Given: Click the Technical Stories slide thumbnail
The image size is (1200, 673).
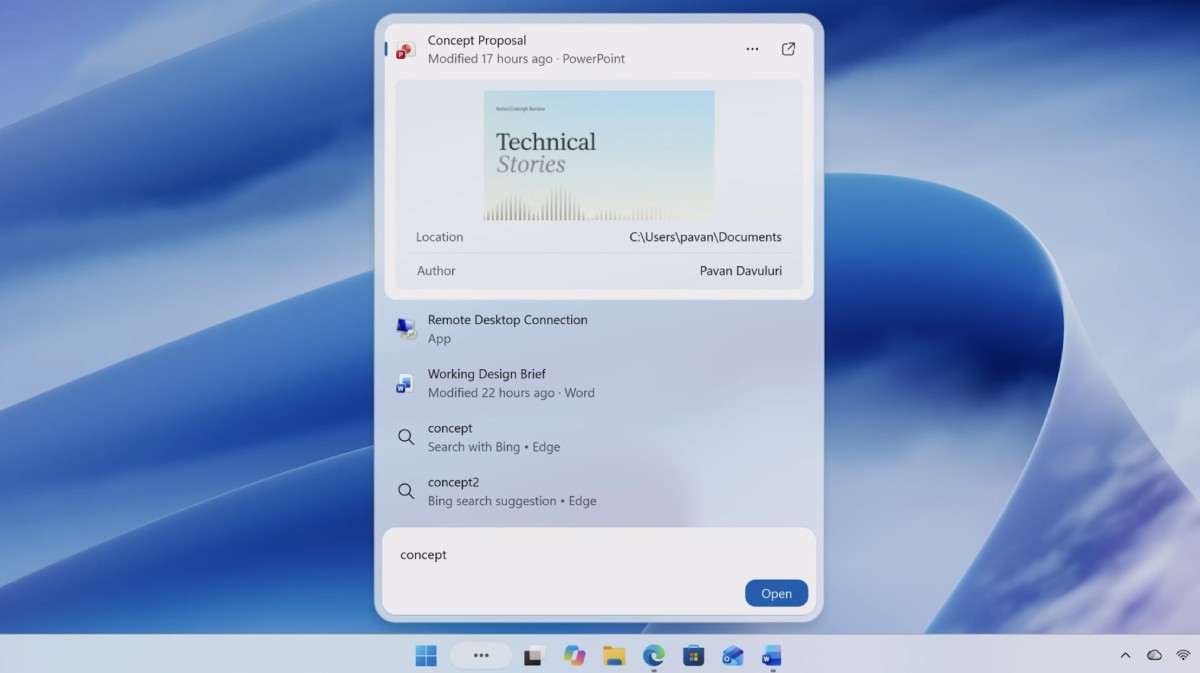Looking at the screenshot, I should point(599,155).
